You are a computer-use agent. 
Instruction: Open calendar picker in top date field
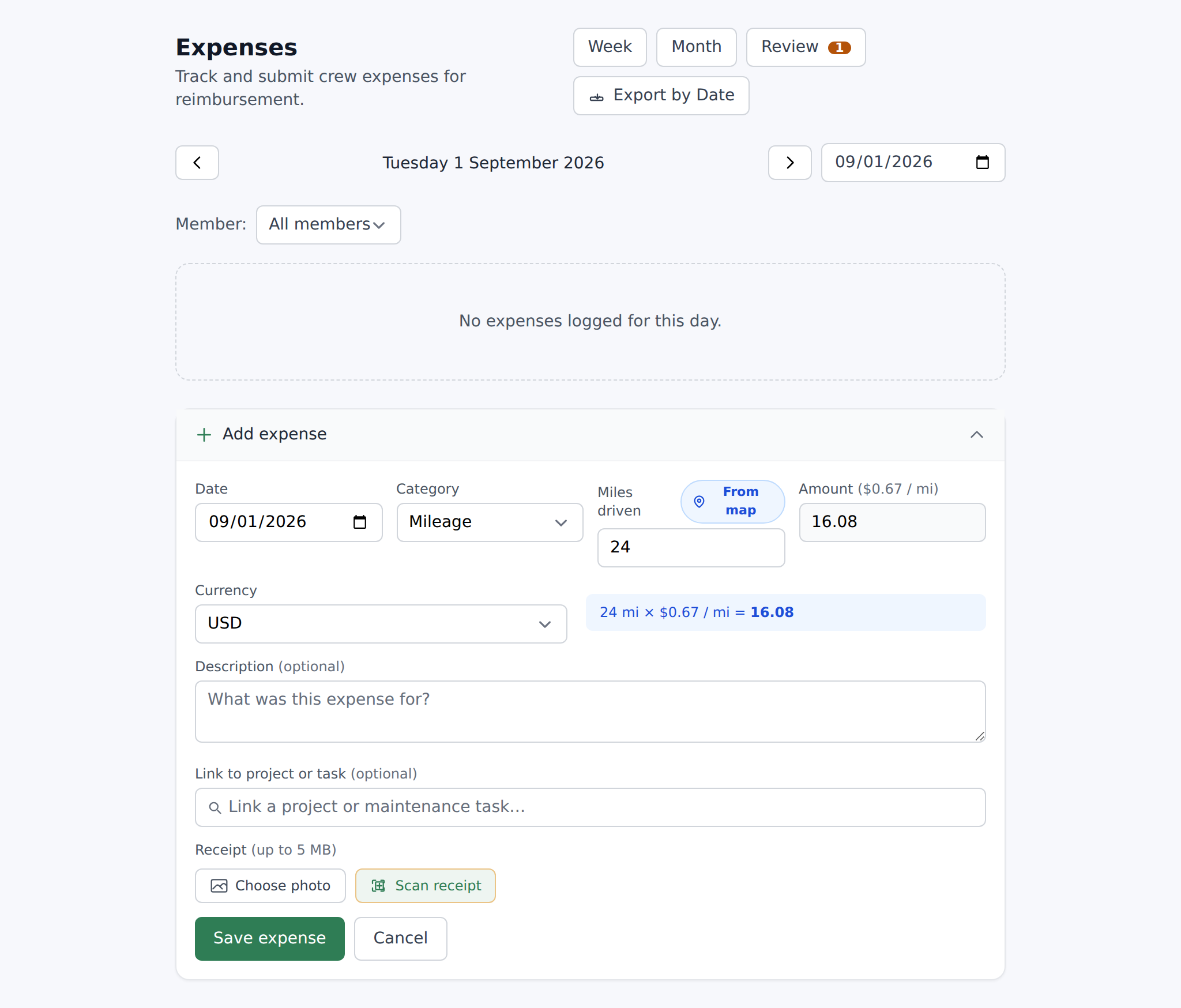[x=982, y=163]
